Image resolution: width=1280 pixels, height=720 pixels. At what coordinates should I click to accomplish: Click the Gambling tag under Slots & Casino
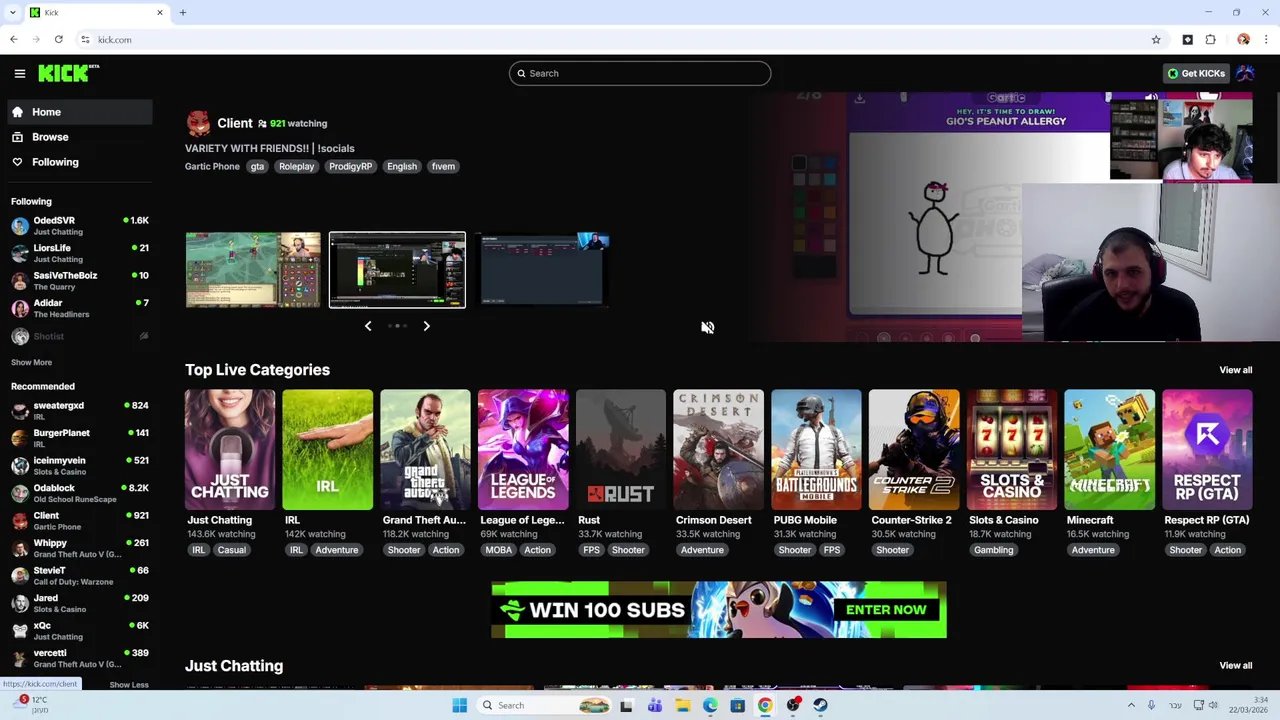[994, 550]
